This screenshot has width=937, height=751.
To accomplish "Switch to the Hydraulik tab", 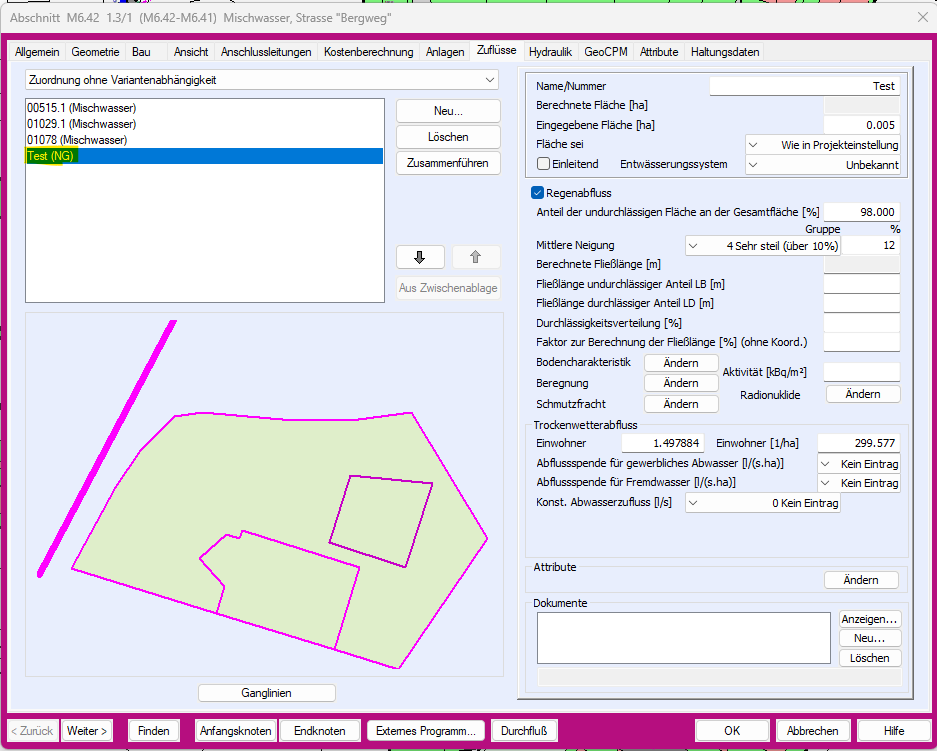I will click(x=550, y=52).
